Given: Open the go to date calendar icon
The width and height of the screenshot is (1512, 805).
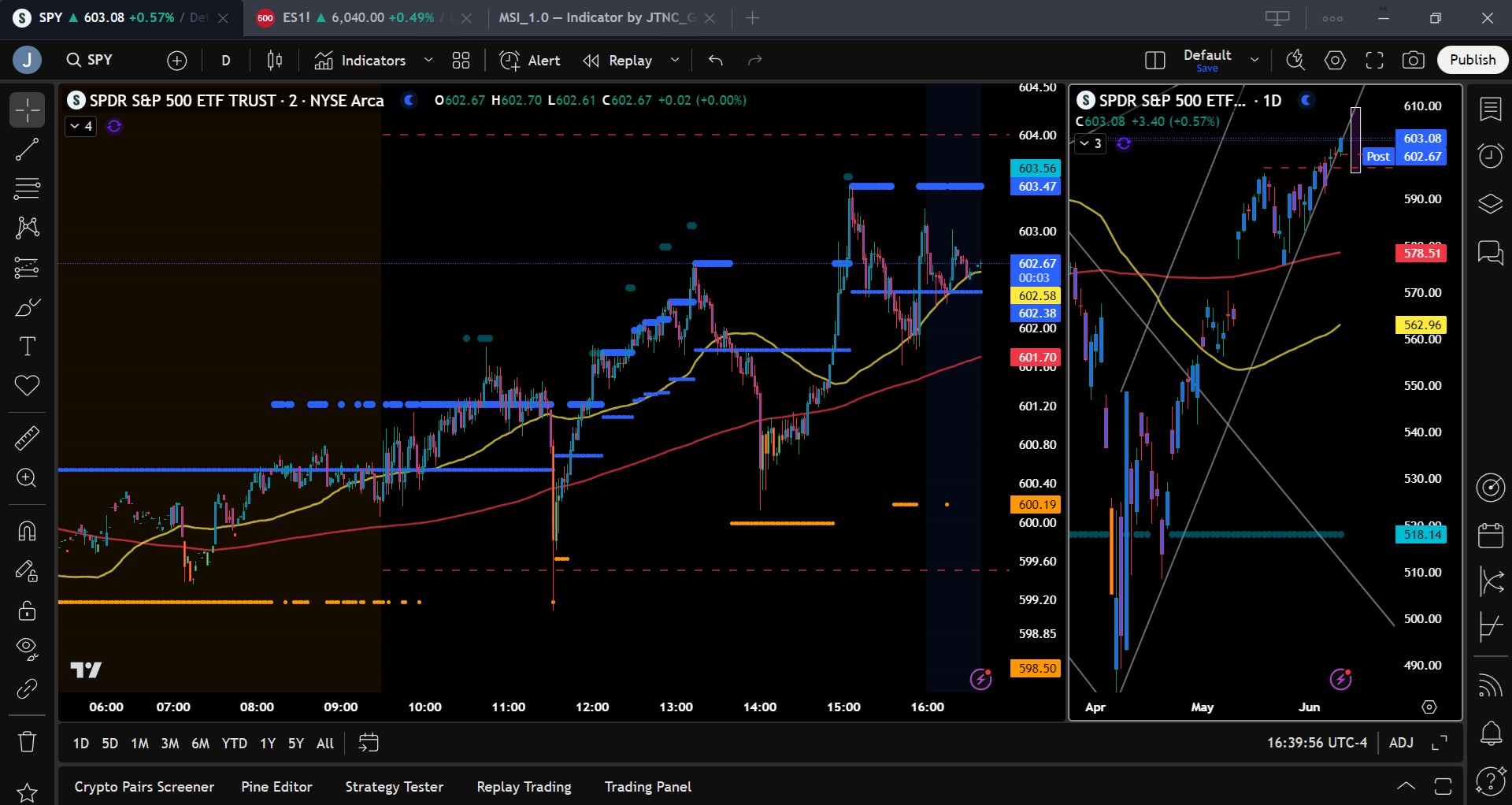Looking at the screenshot, I should pos(369,743).
